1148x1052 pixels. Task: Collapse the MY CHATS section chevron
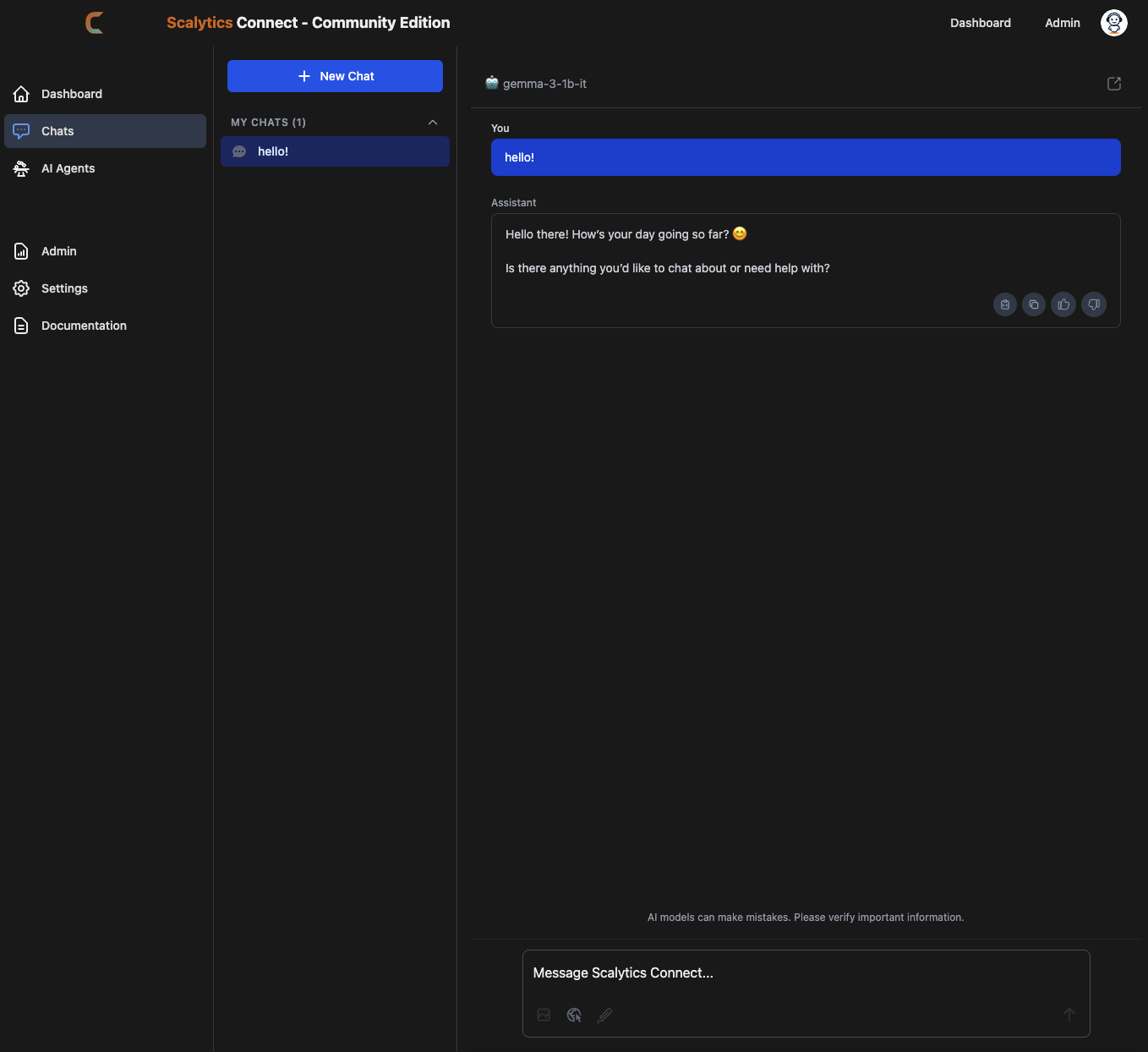(433, 123)
